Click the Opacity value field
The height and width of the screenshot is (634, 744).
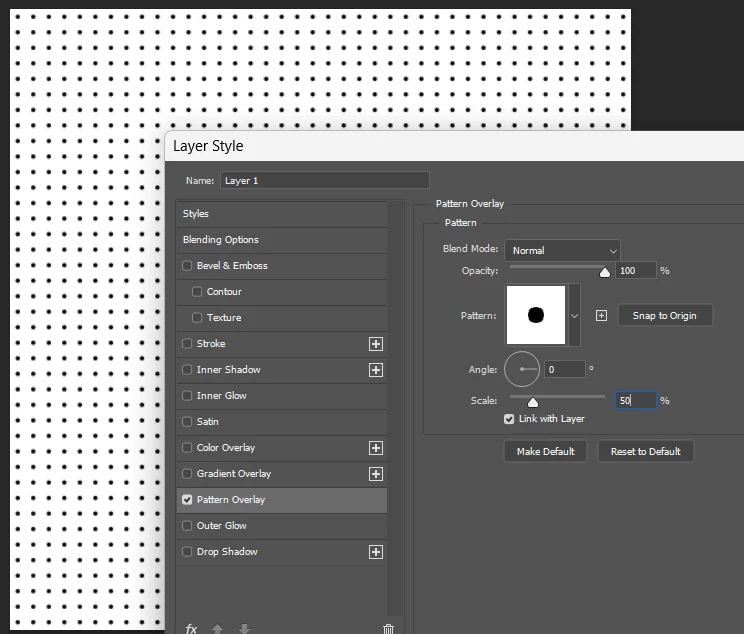coord(635,270)
